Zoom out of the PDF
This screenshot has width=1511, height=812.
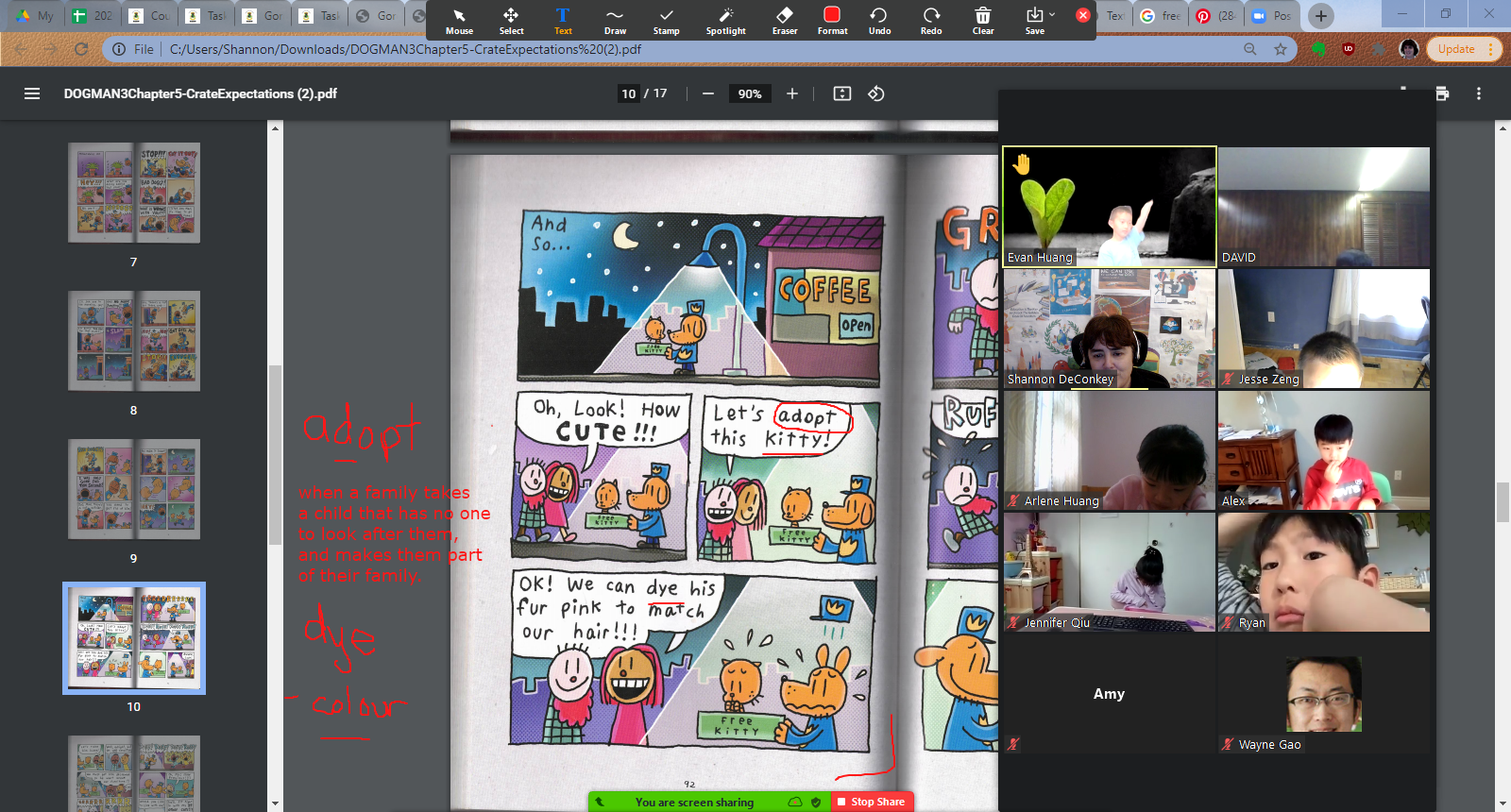[x=707, y=93]
